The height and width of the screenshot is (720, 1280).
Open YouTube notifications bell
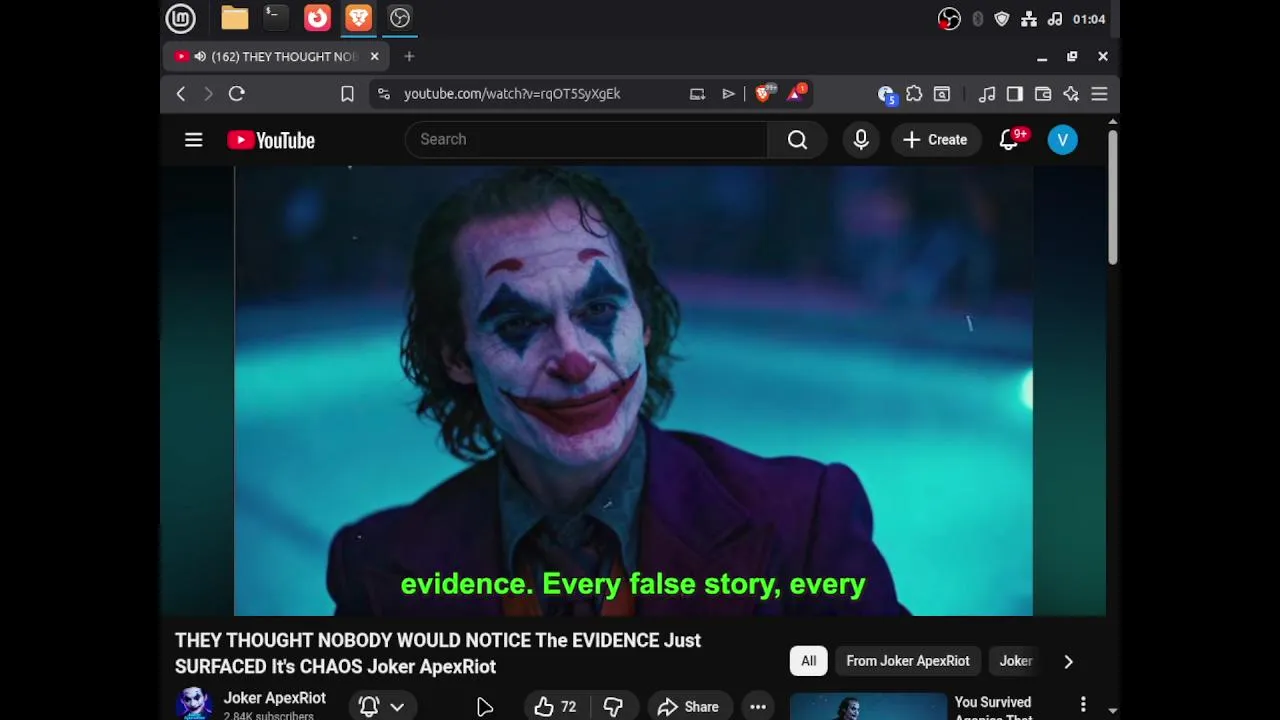tap(1011, 140)
